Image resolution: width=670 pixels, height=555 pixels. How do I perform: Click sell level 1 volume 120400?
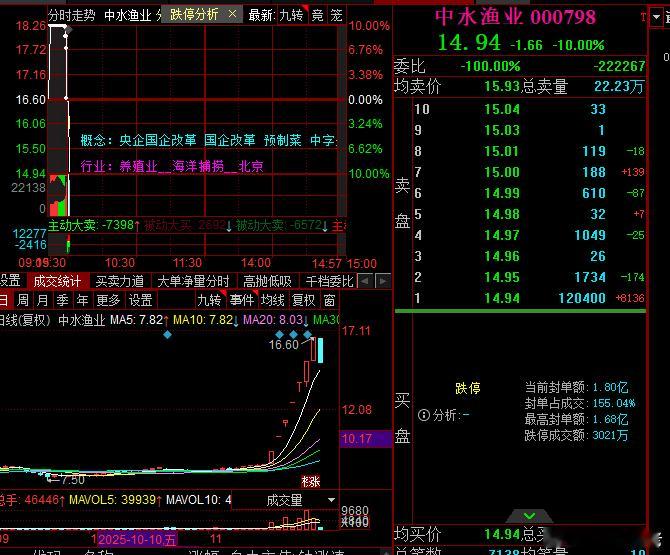(x=582, y=298)
